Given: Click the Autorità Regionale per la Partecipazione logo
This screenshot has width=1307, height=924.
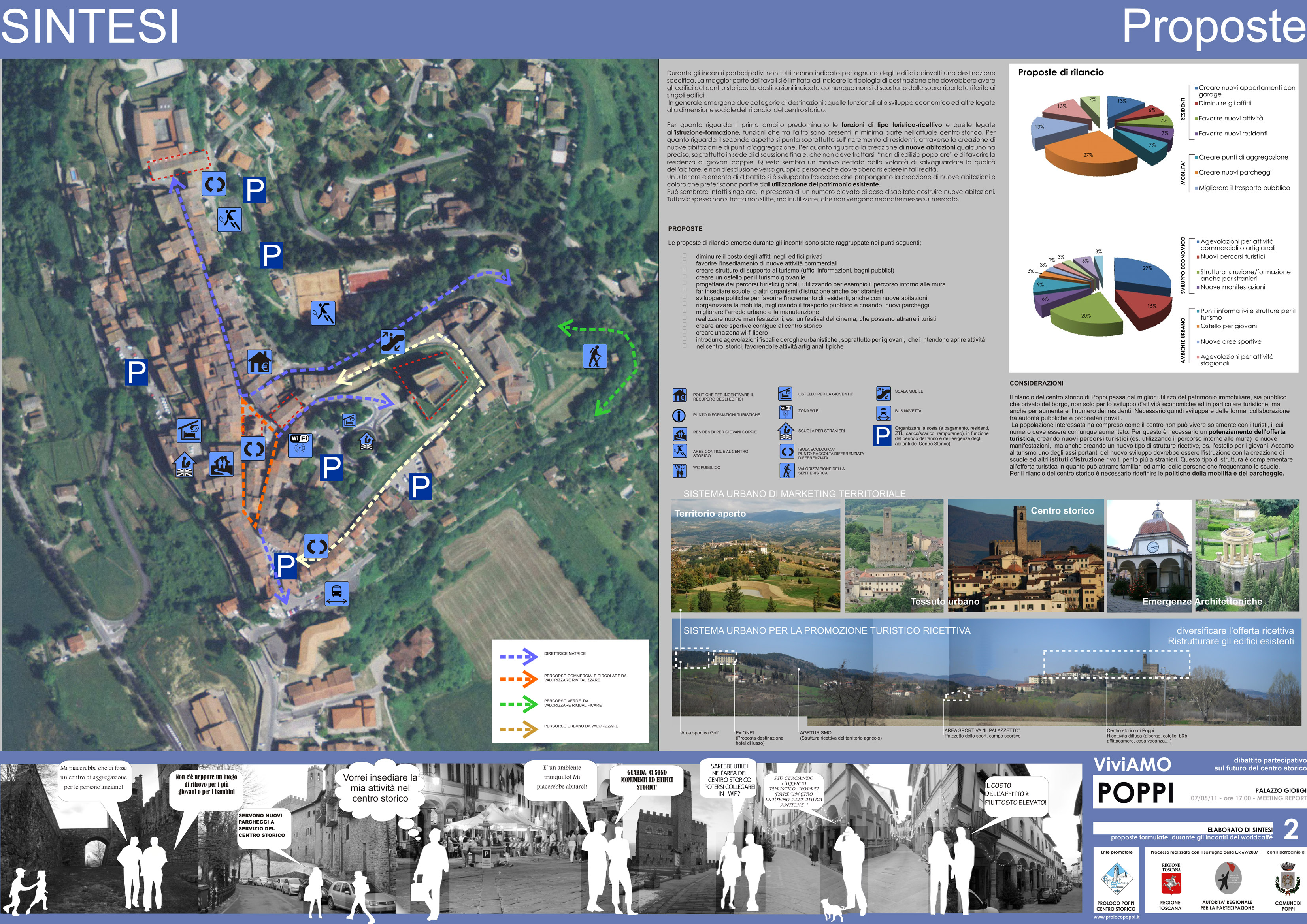Looking at the screenshot, I should coord(1228,879).
